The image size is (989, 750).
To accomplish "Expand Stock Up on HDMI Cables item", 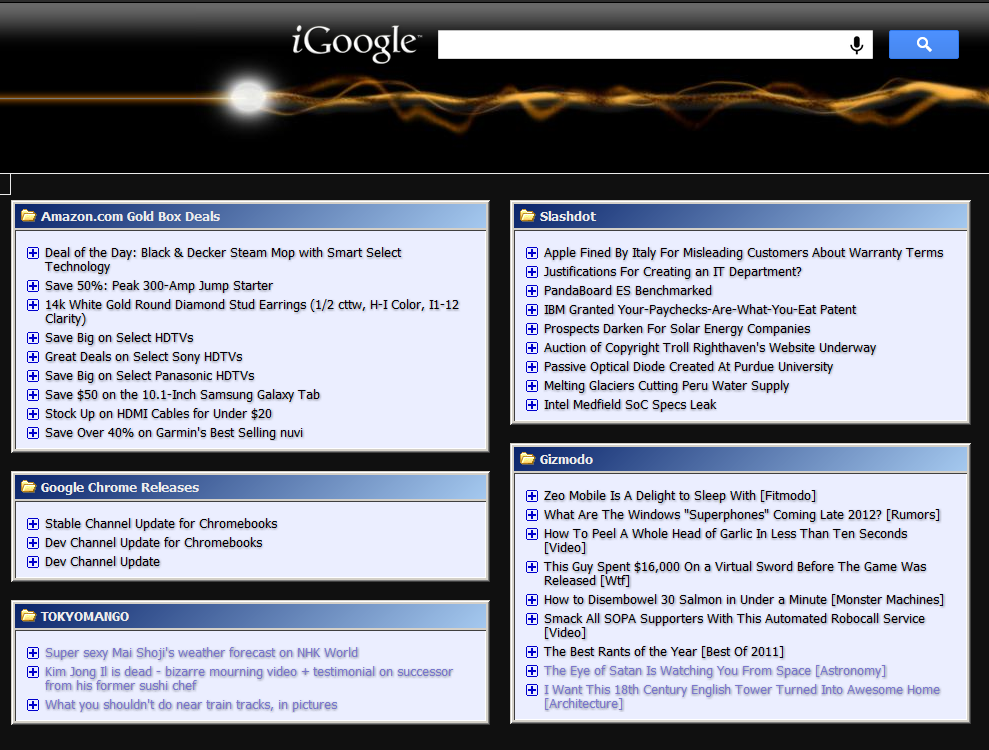I will coord(33,414).
